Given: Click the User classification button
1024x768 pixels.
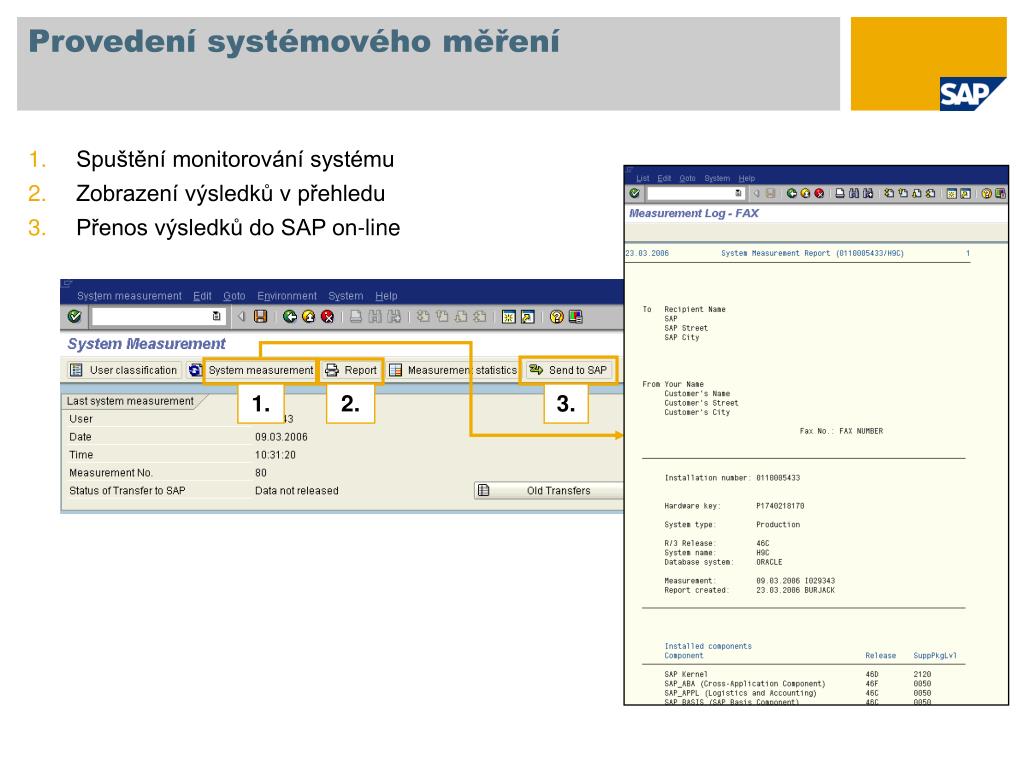Looking at the screenshot, I should point(123,370).
